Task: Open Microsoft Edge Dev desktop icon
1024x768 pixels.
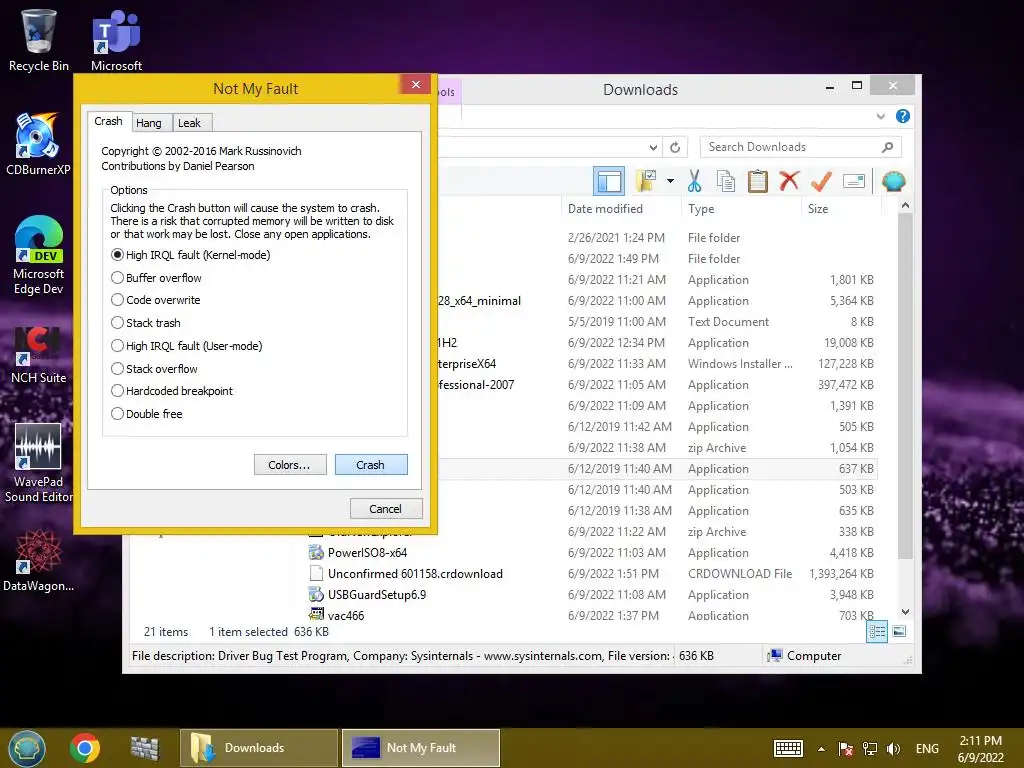Action: coord(39,255)
